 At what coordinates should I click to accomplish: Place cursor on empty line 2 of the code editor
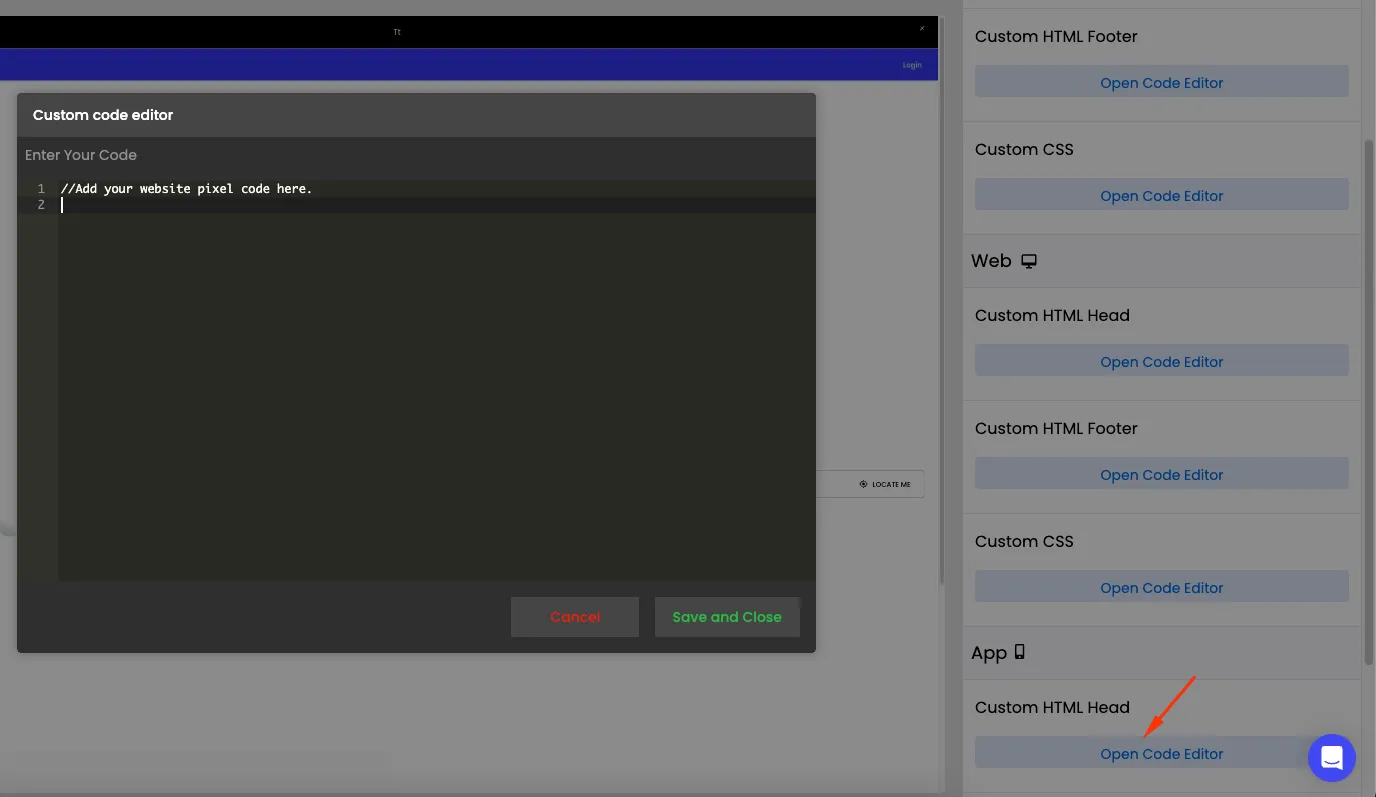(437, 205)
